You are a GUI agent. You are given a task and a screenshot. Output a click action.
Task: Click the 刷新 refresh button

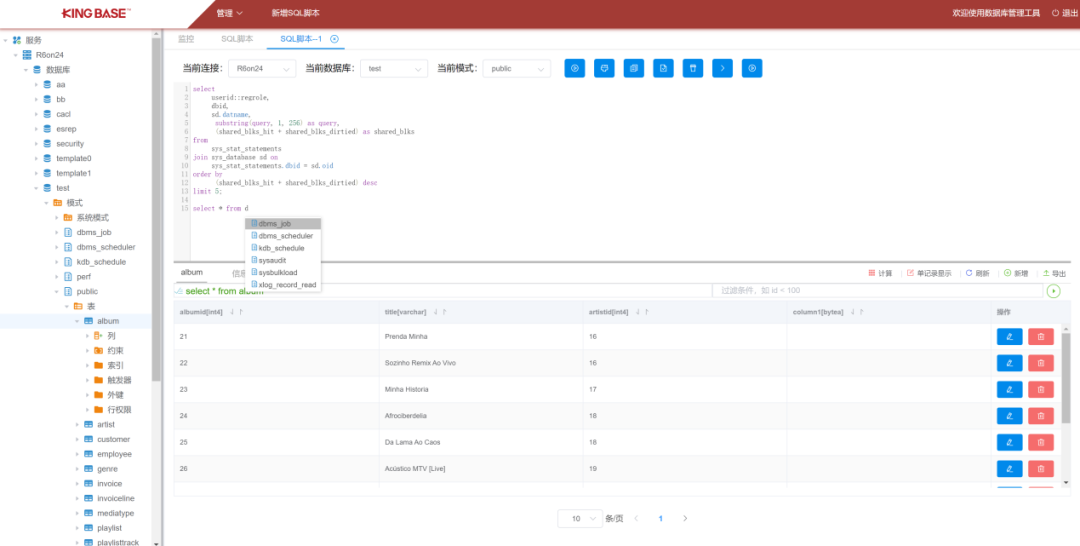coord(977,273)
